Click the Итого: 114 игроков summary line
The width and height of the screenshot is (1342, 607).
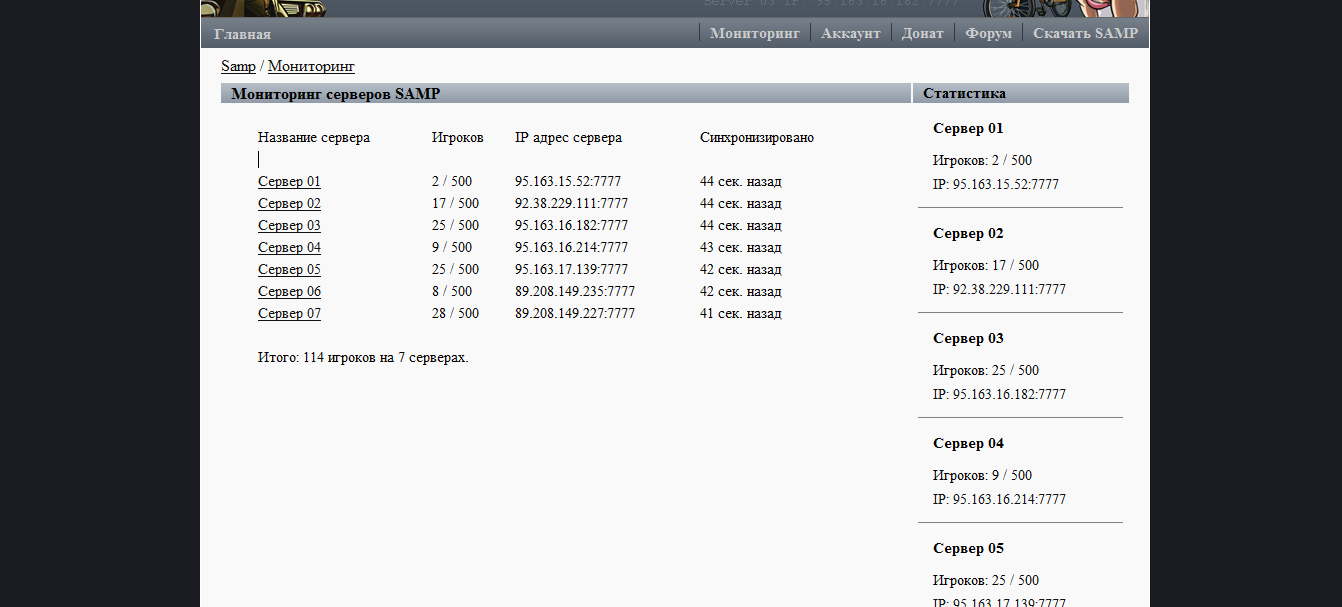pyautogui.click(x=363, y=358)
